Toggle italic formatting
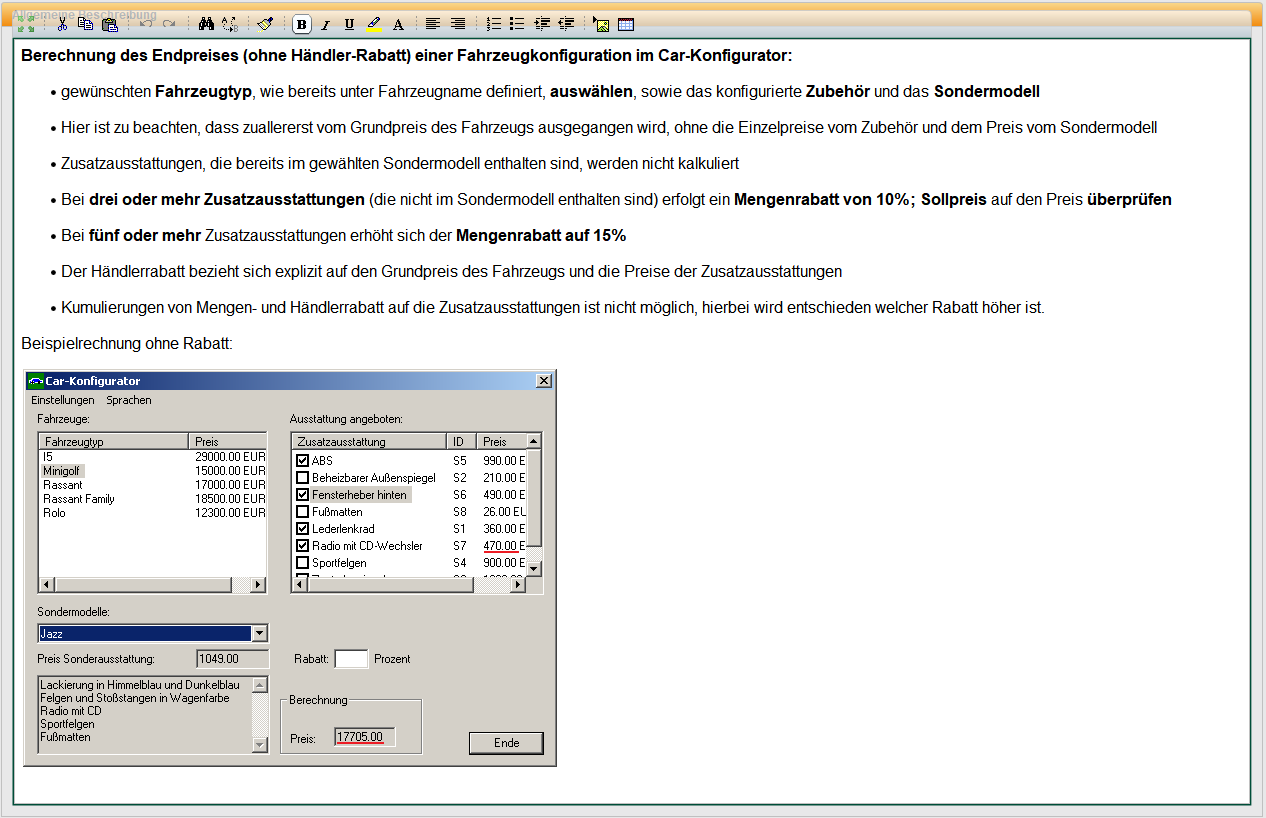Viewport: 1266px width, 818px height. (x=325, y=25)
